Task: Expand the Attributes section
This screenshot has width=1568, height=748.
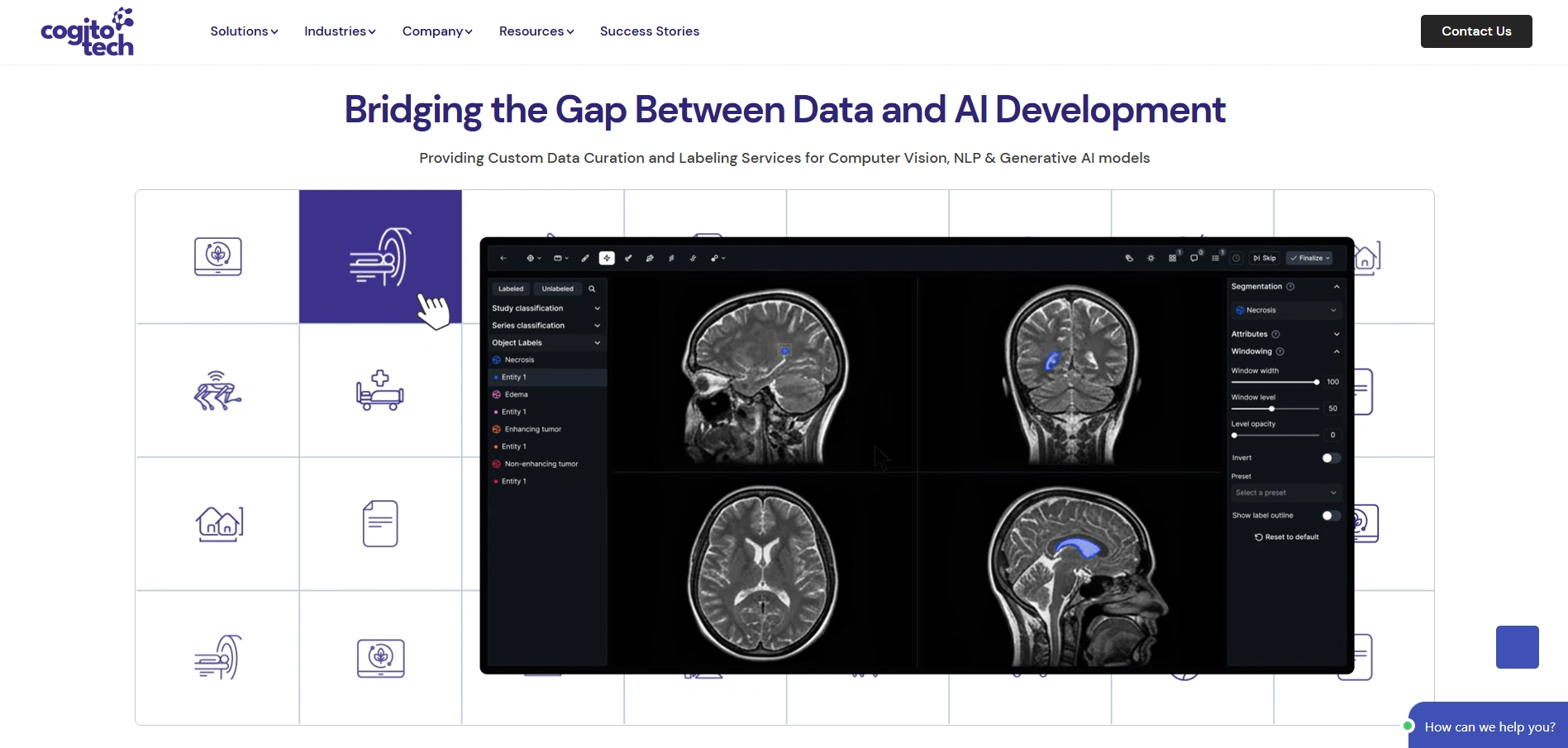Action: 1337,334
